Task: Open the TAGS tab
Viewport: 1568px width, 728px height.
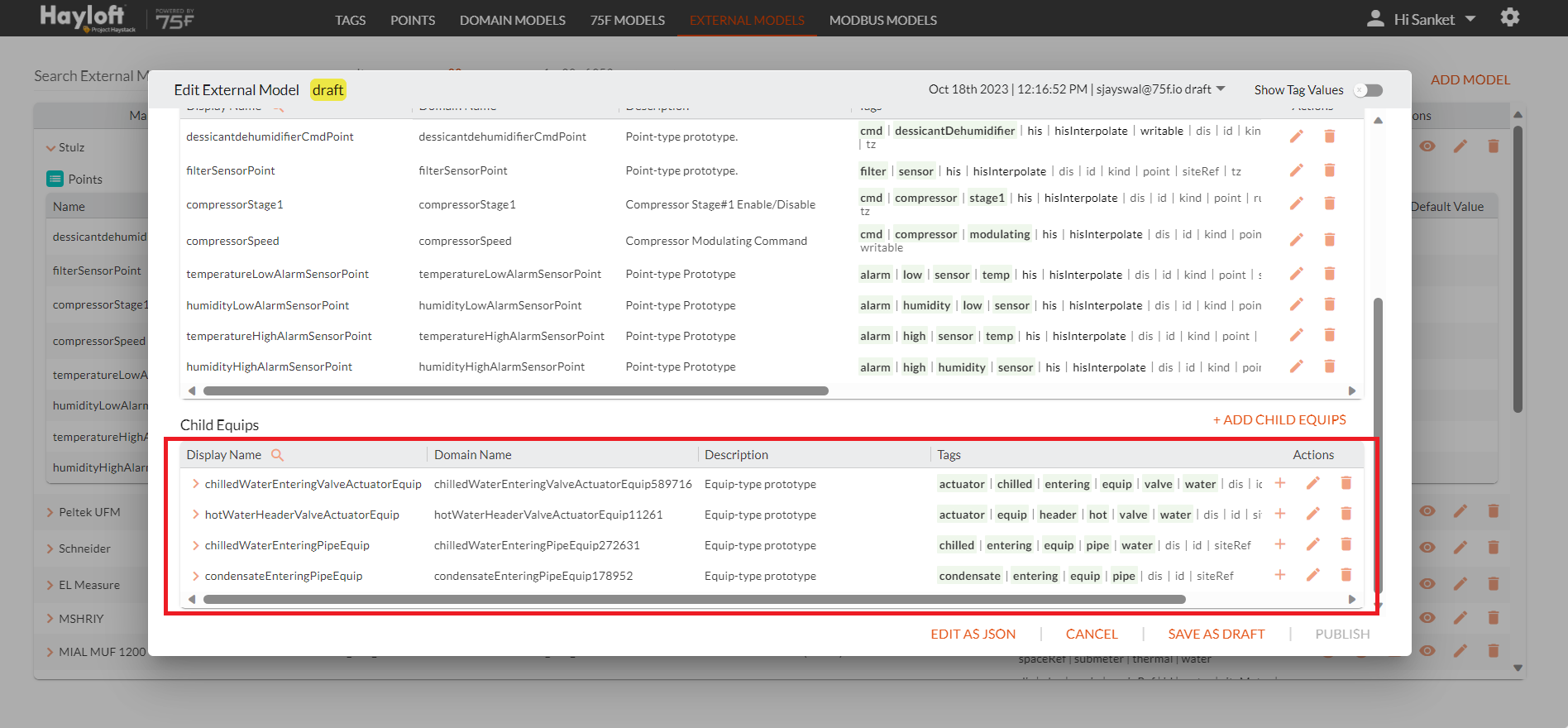Action: point(350,20)
